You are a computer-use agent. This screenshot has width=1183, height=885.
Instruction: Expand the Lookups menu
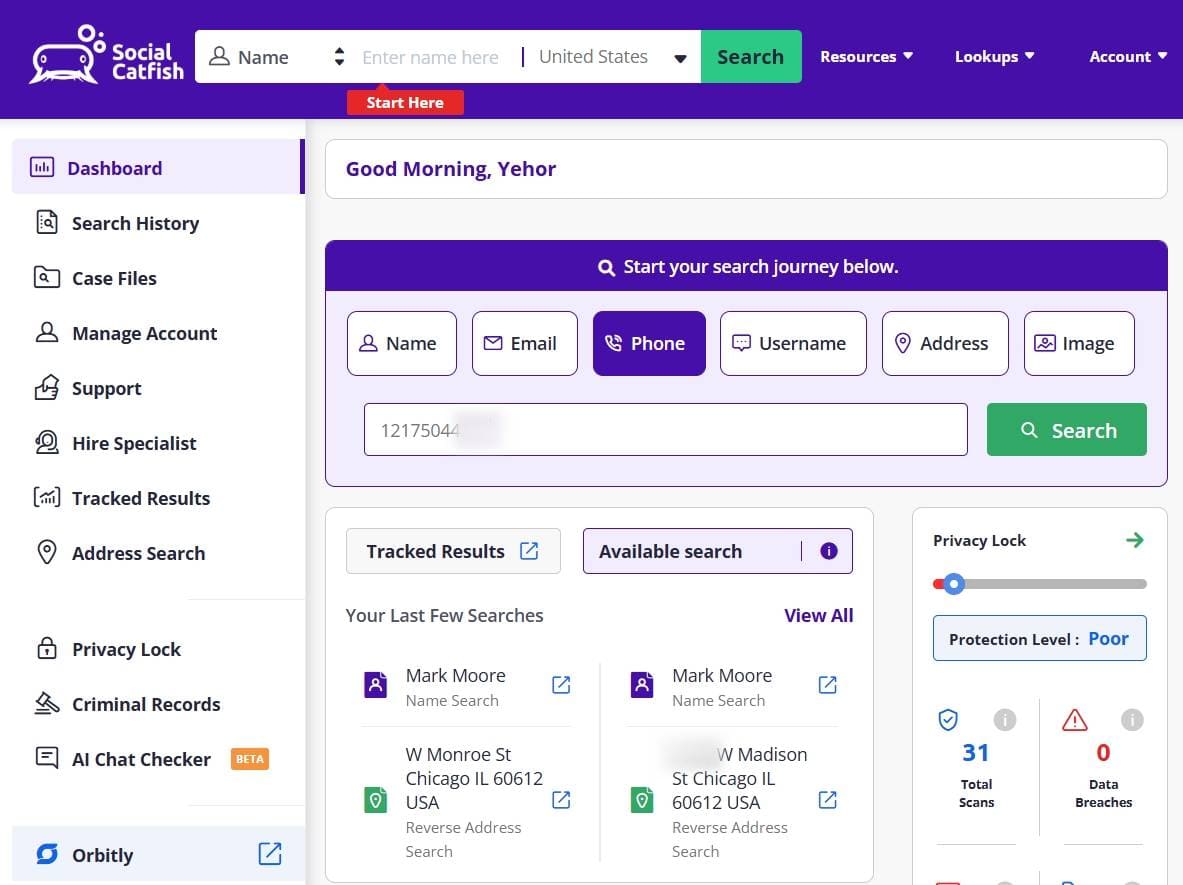click(994, 57)
